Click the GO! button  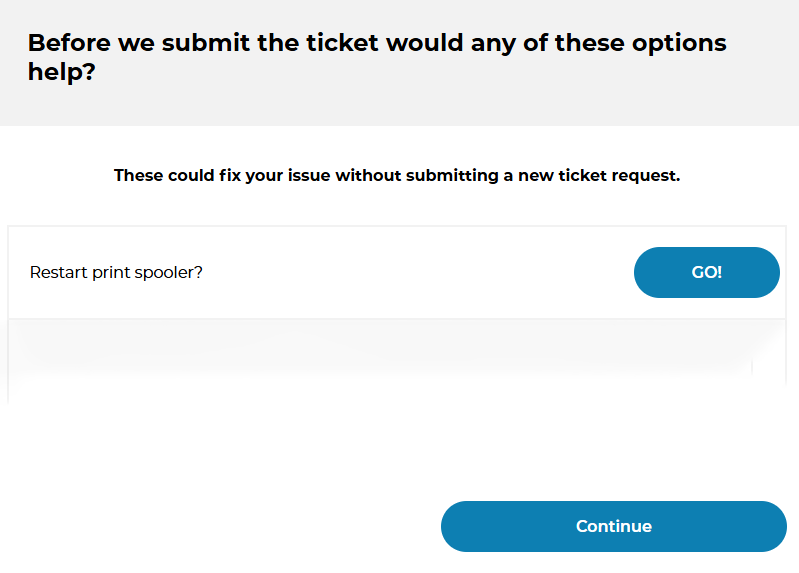click(x=706, y=272)
